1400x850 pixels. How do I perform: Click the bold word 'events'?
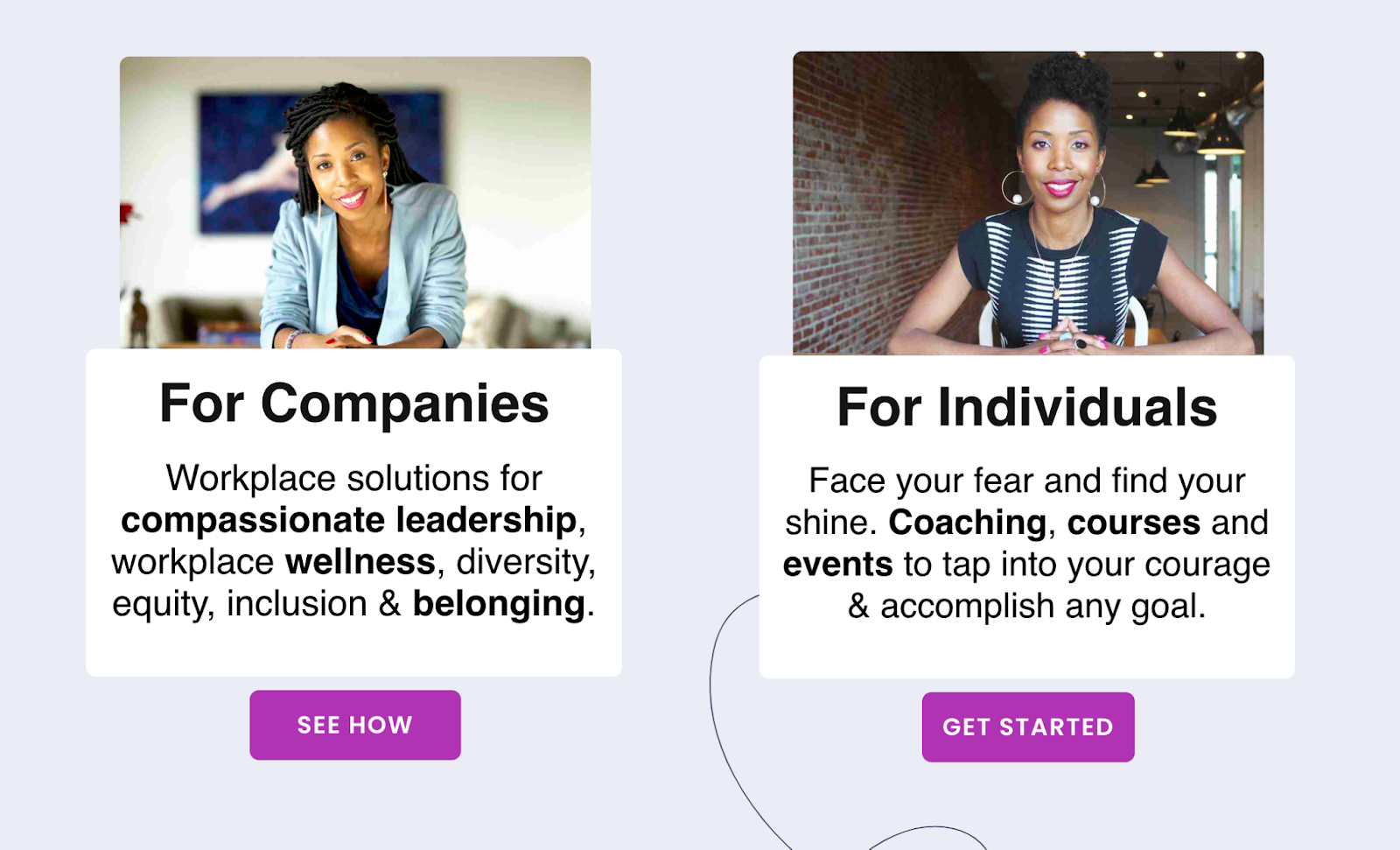(x=837, y=565)
